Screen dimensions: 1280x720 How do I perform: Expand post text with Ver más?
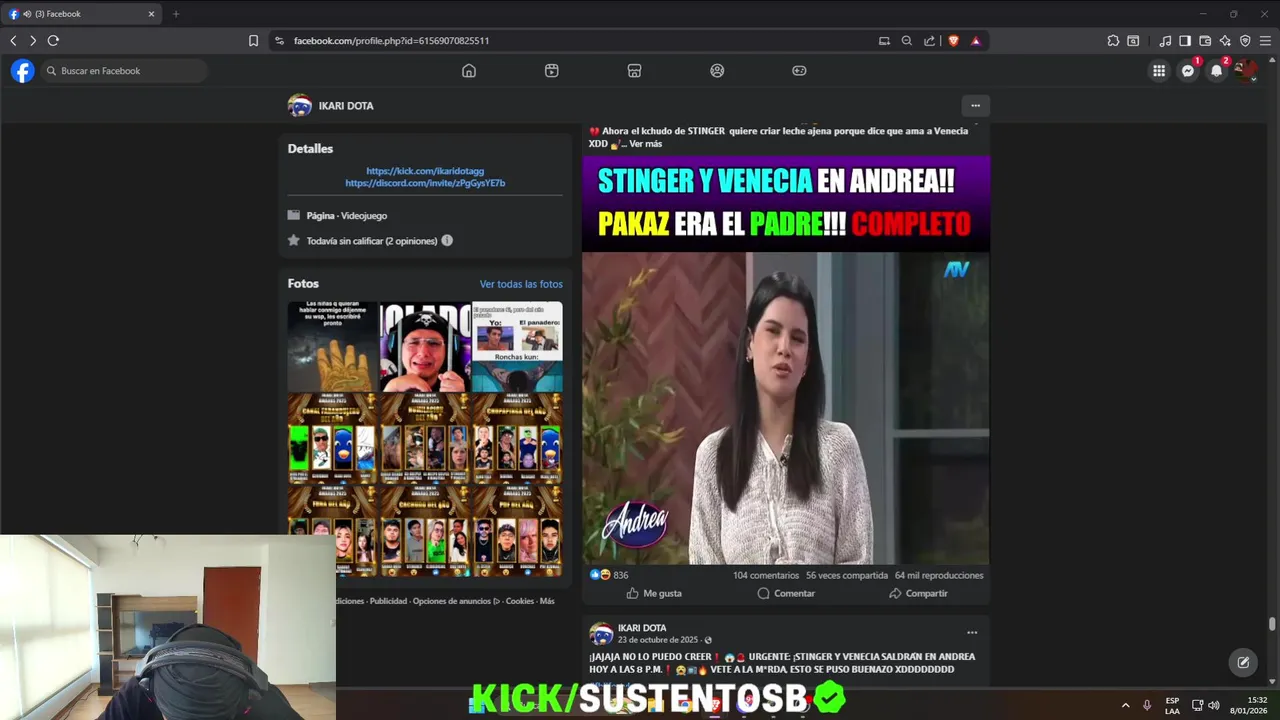coord(645,144)
